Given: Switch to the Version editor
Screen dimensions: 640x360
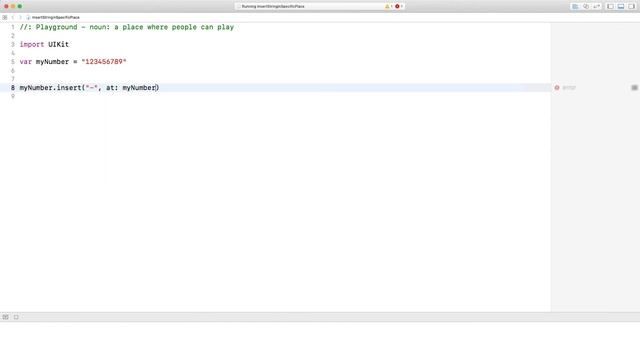Looking at the screenshot, I should pos(596,7).
